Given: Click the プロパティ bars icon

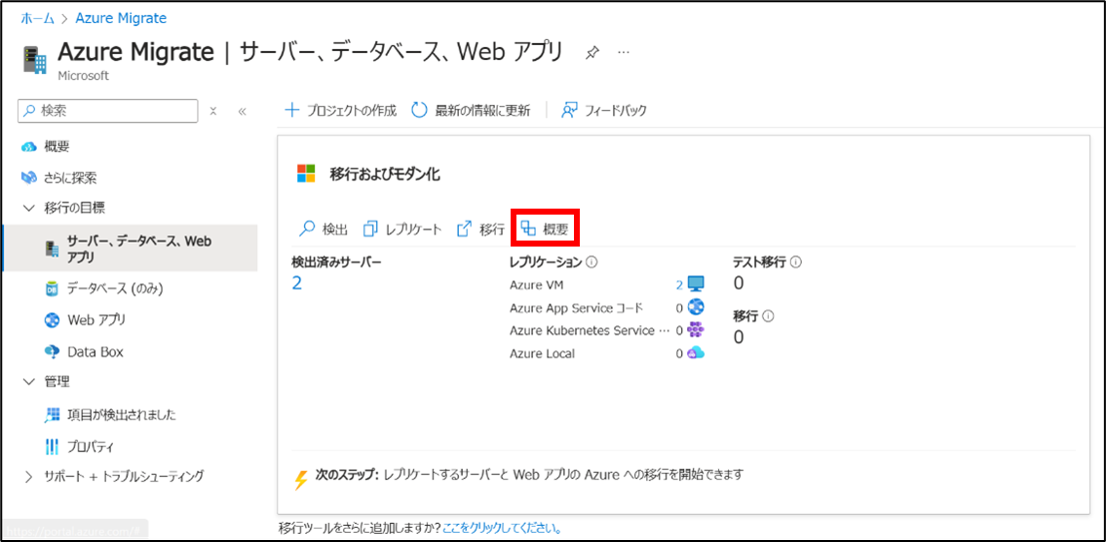Looking at the screenshot, I should (x=51, y=446).
